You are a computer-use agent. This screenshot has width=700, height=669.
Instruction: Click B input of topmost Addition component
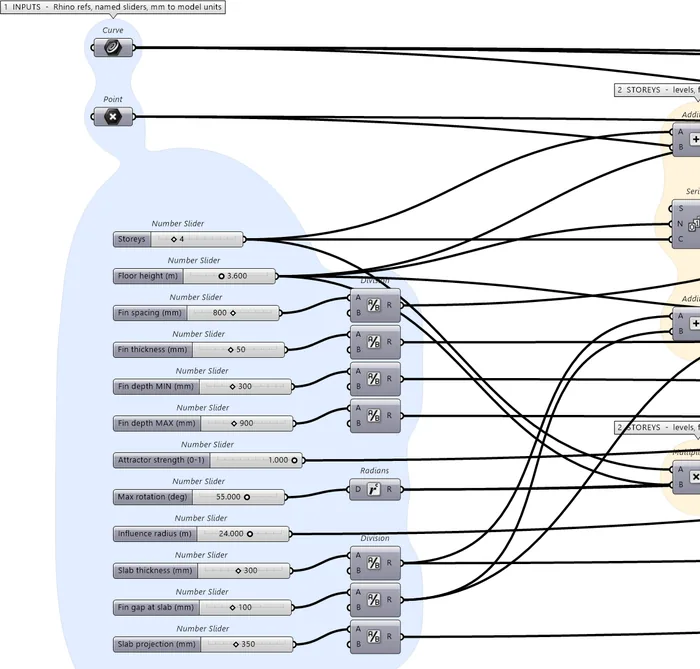(680, 147)
